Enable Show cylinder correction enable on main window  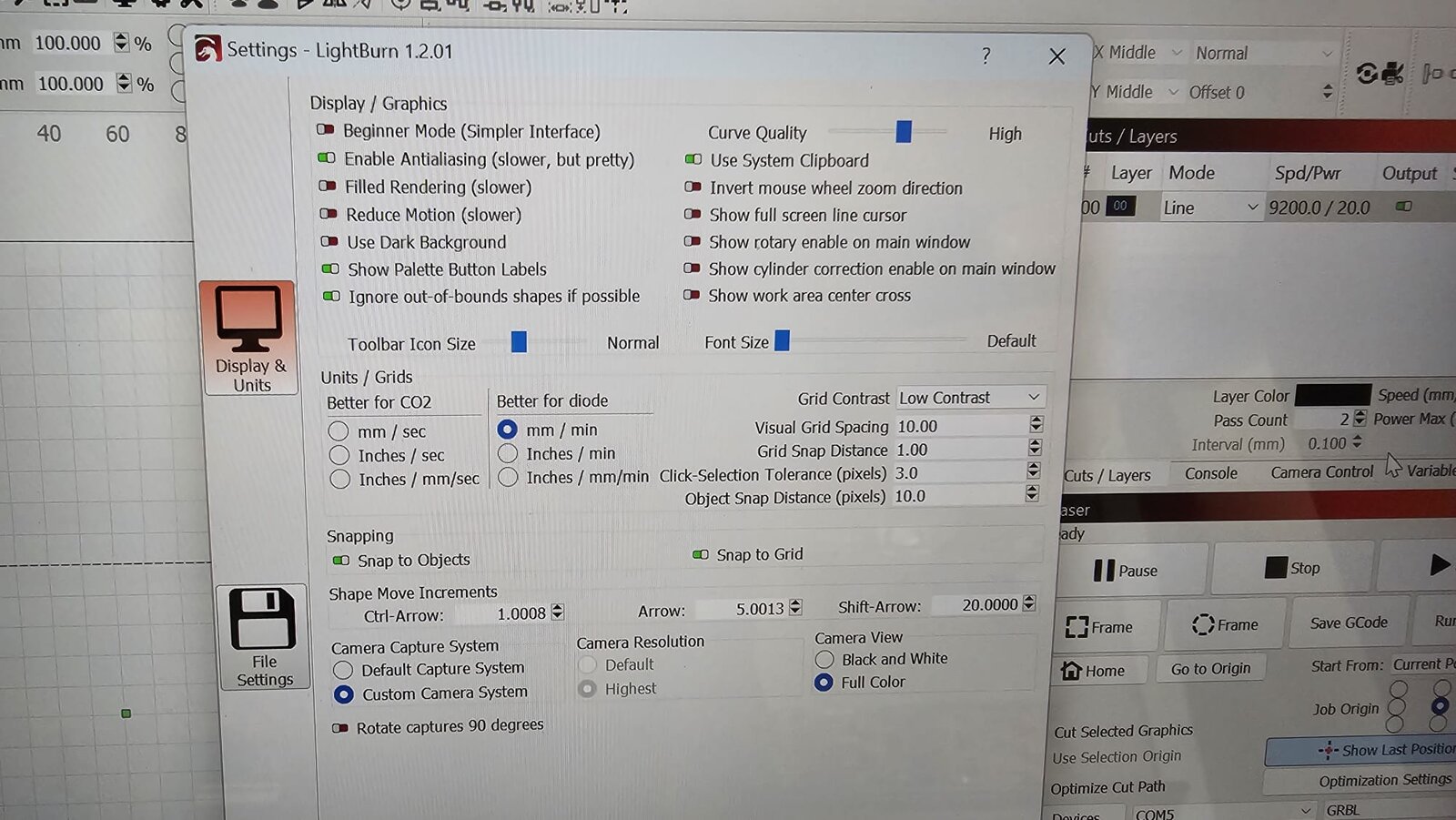[692, 268]
